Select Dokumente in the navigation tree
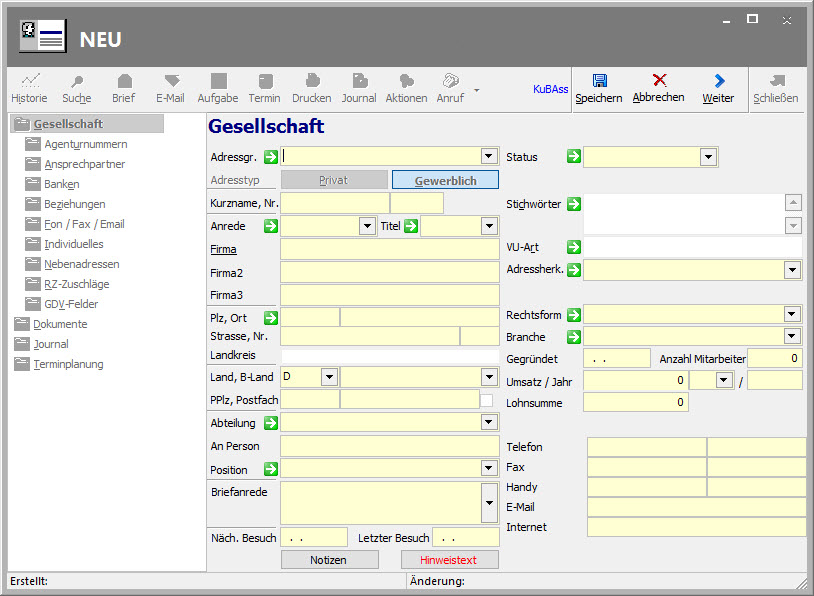Image resolution: width=814 pixels, height=596 pixels. [60, 324]
